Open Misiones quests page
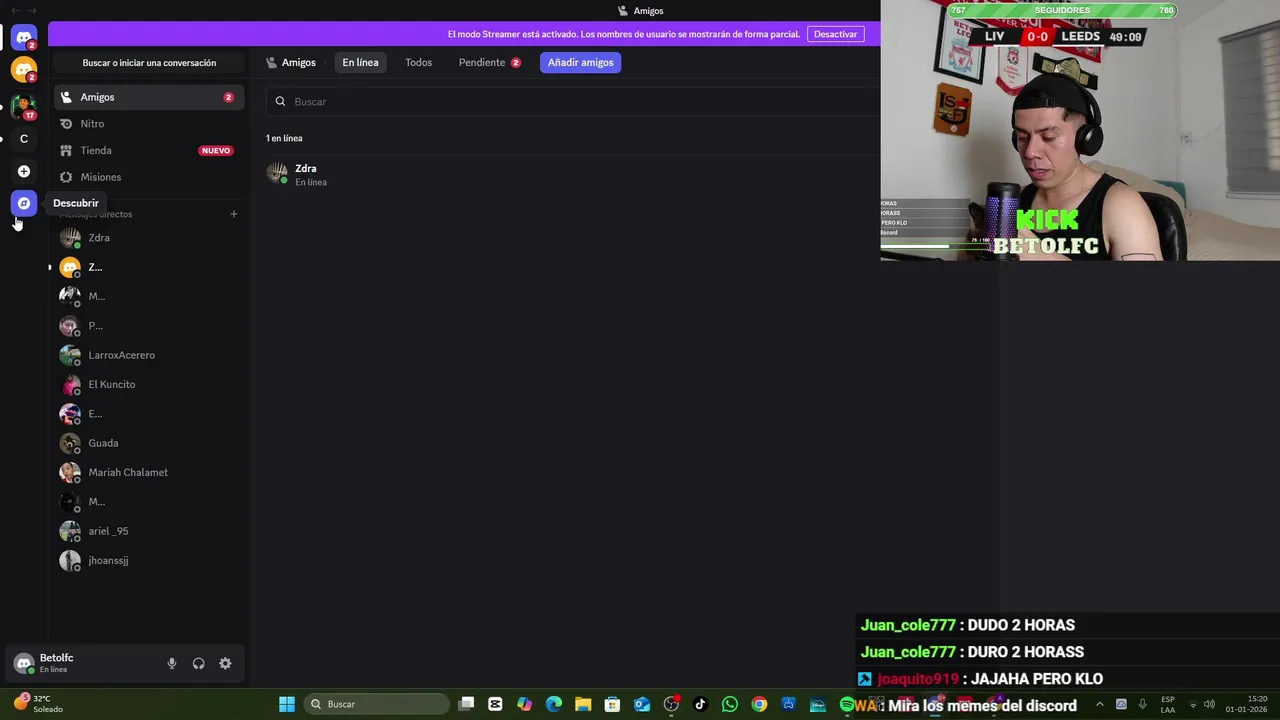This screenshot has height=720, width=1280. coord(148,177)
